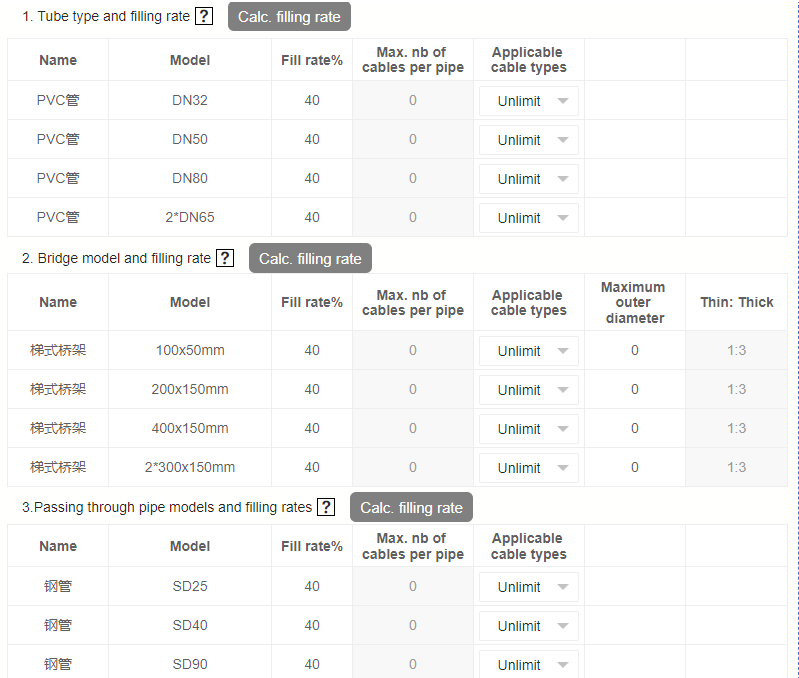This screenshot has height=678, width=799.
Task: Expand cable types dropdown for SD90 pipe
Action: (x=529, y=665)
